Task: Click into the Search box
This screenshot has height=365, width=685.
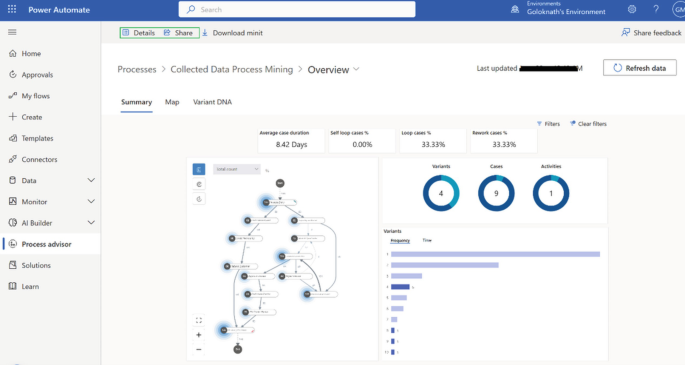Action: (297, 9)
